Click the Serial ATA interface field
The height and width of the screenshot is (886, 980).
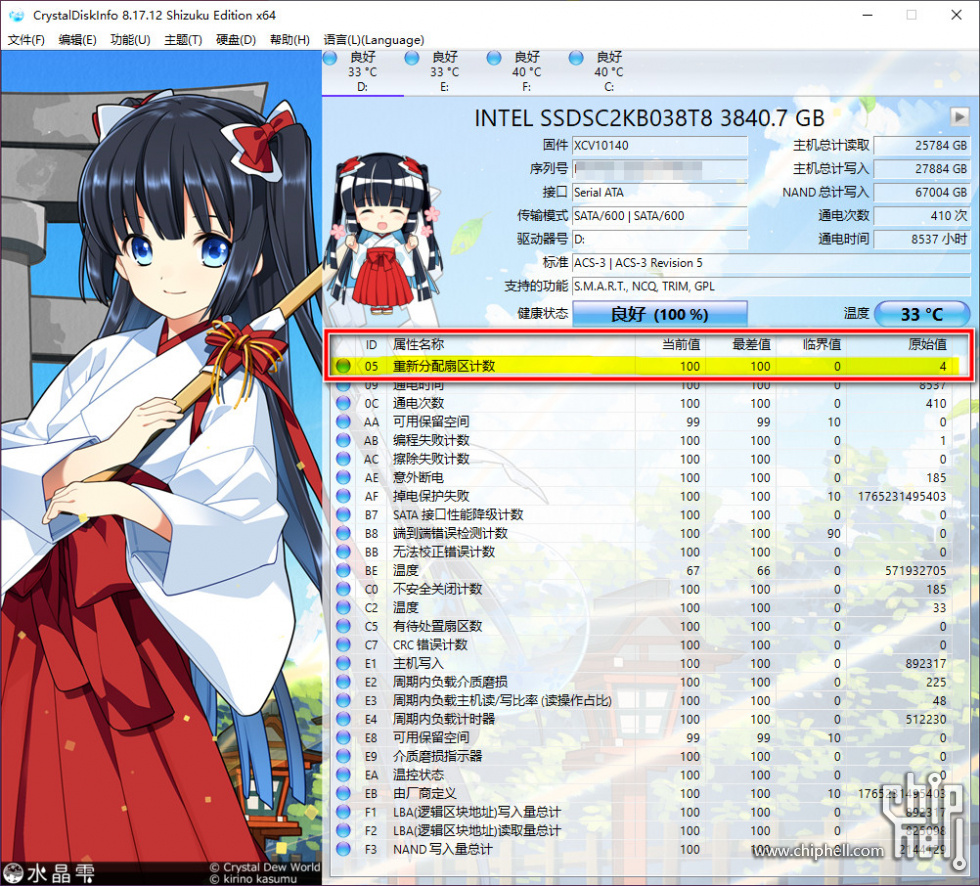[659, 192]
